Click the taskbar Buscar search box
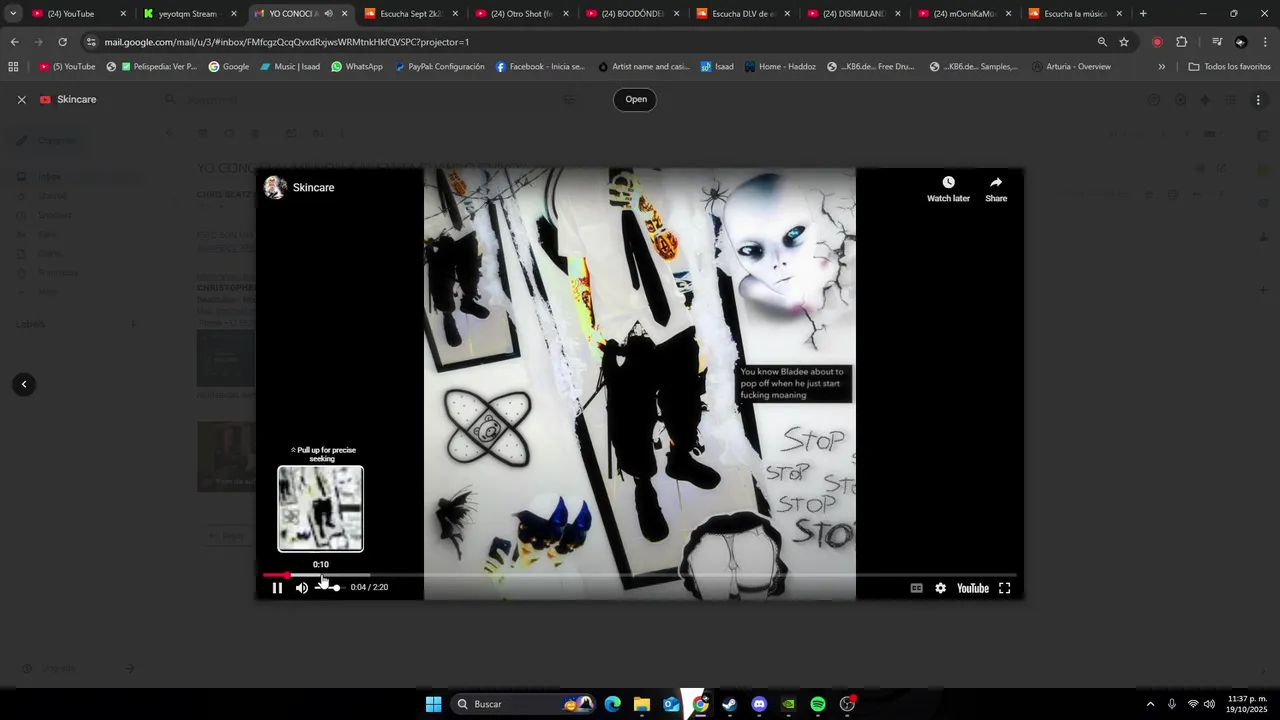 click(523, 704)
